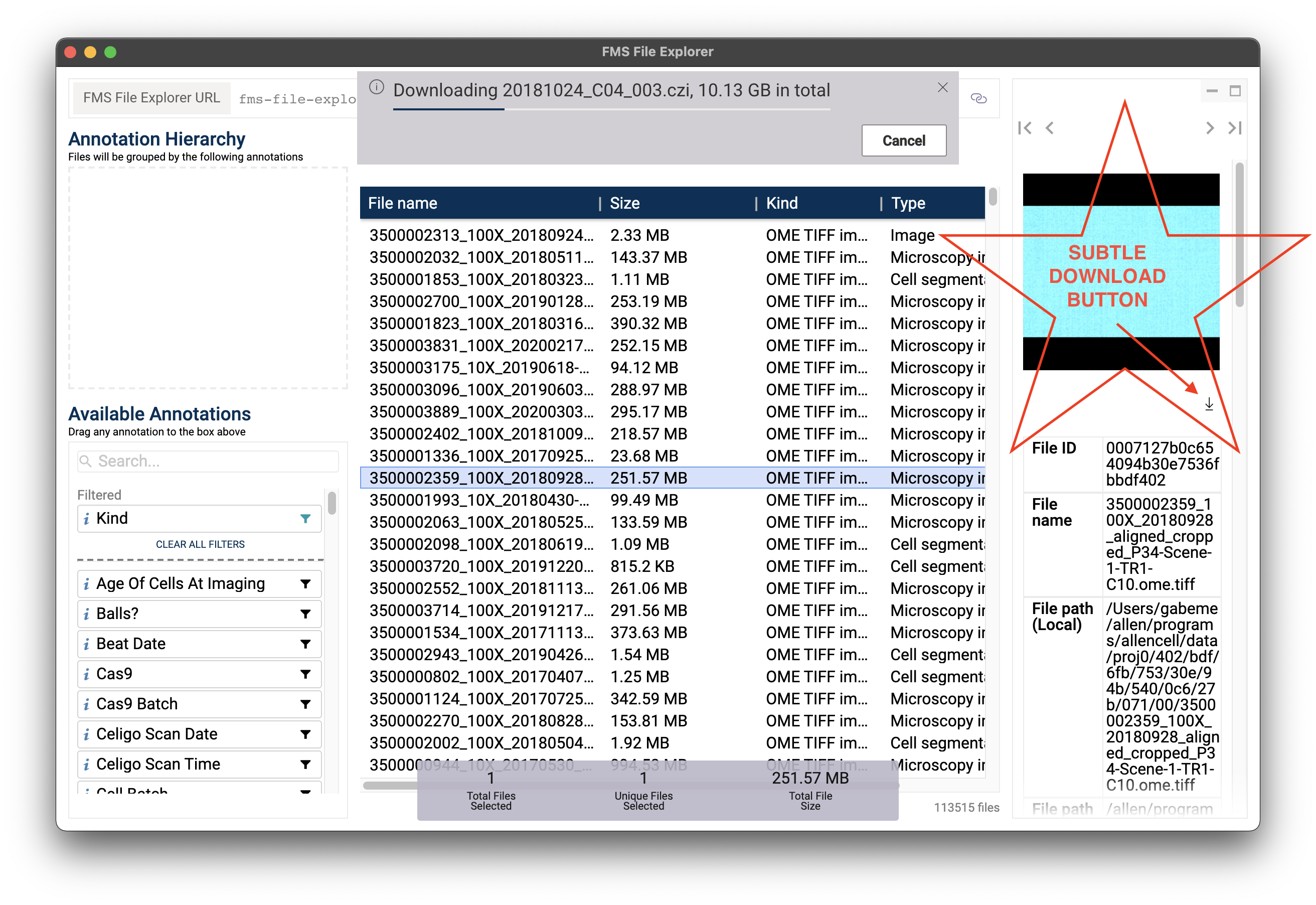Dismiss the download notification with the X
Screen dimensions: 1316x905
(x=942, y=87)
